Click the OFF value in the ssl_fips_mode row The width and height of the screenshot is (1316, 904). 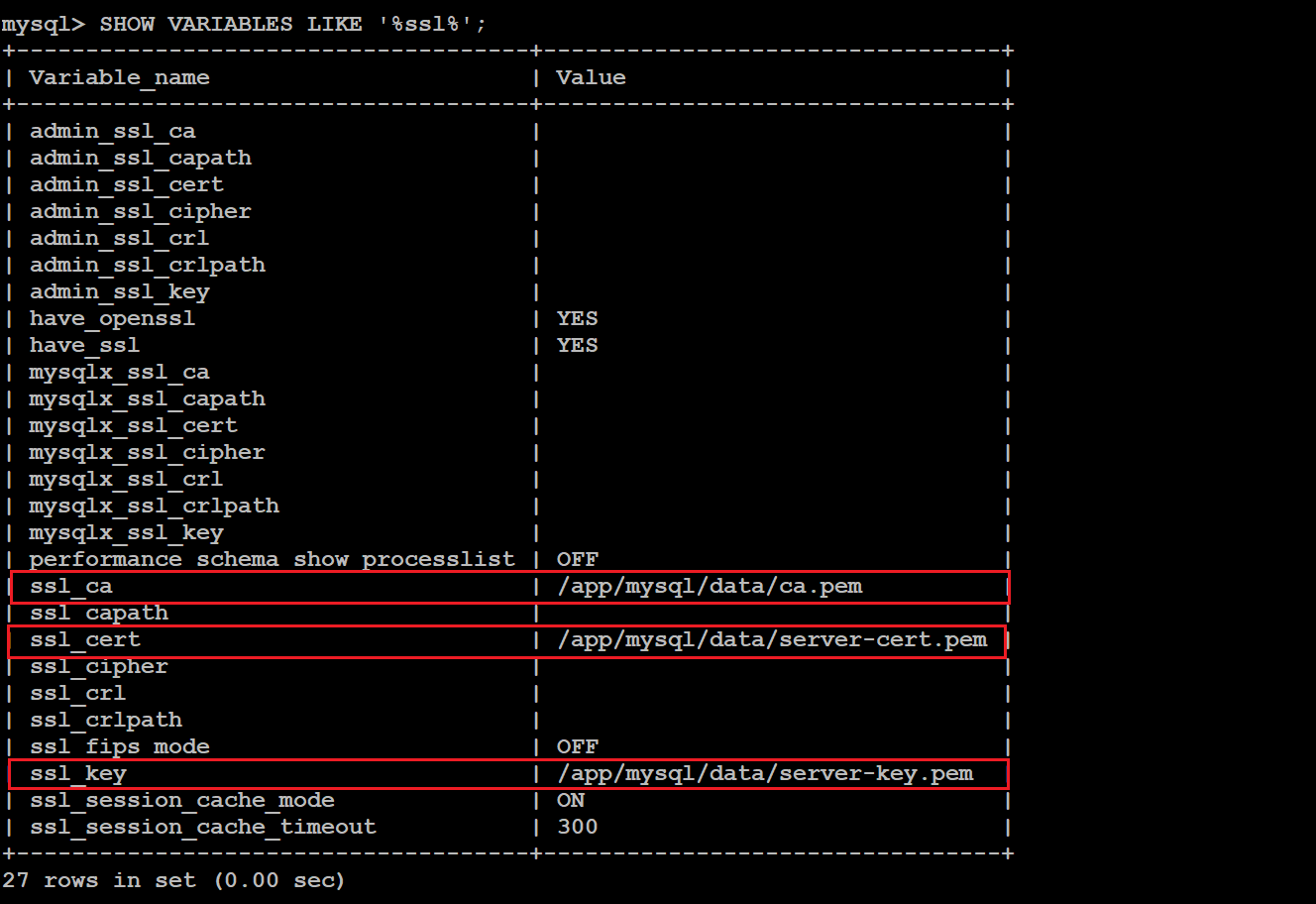tap(577, 746)
